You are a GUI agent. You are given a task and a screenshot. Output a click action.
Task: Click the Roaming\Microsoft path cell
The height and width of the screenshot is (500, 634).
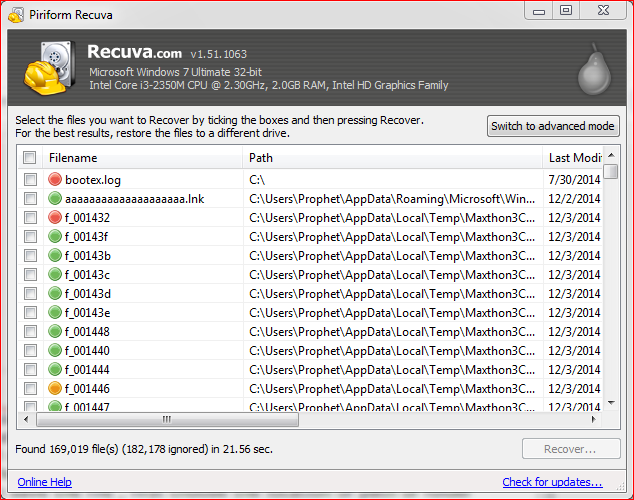tap(392, 198)
